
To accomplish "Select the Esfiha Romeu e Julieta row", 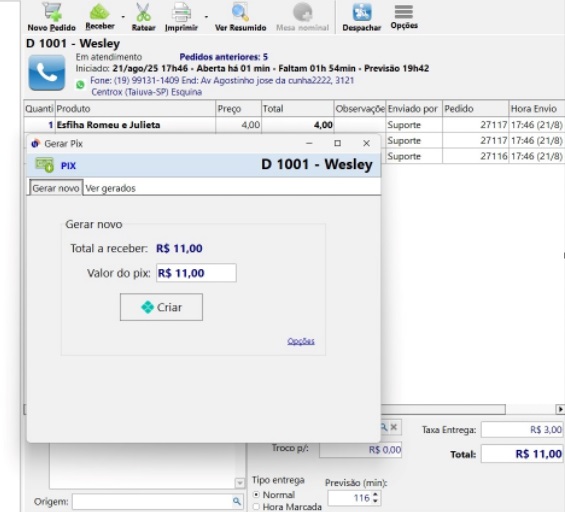I will click(x=294, y=125).
